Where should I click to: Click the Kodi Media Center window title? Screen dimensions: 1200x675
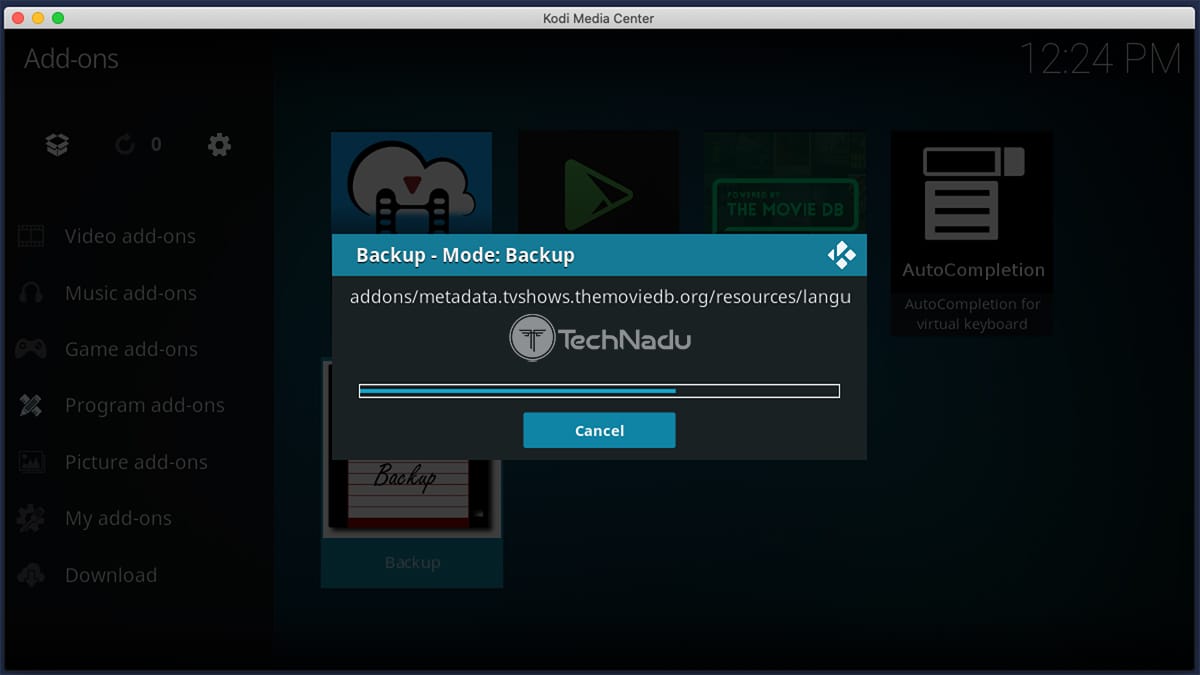[600, 18]
